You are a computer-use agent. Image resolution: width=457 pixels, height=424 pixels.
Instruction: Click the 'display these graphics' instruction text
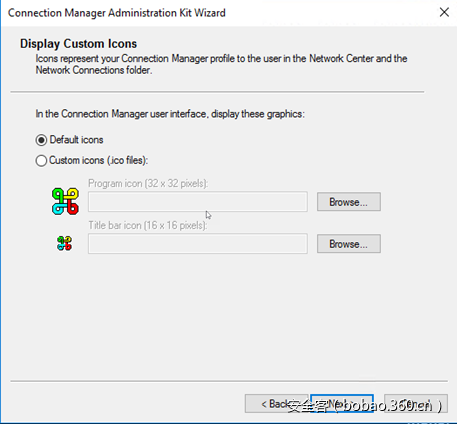pyautogui.click(x=170, y=114)
